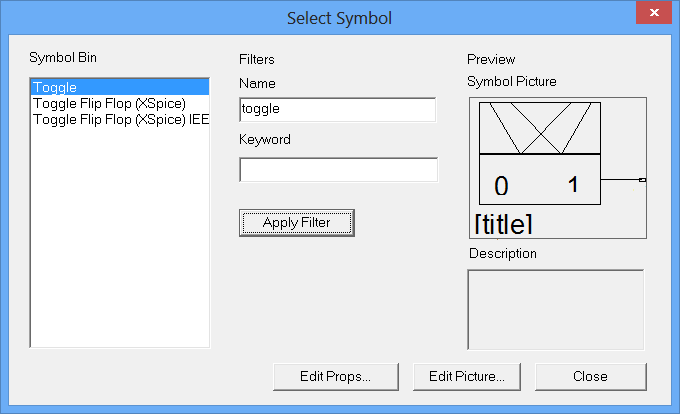Click the [title] text in preview
Viewport: 680px width, 414px height.
click(503, 223)
